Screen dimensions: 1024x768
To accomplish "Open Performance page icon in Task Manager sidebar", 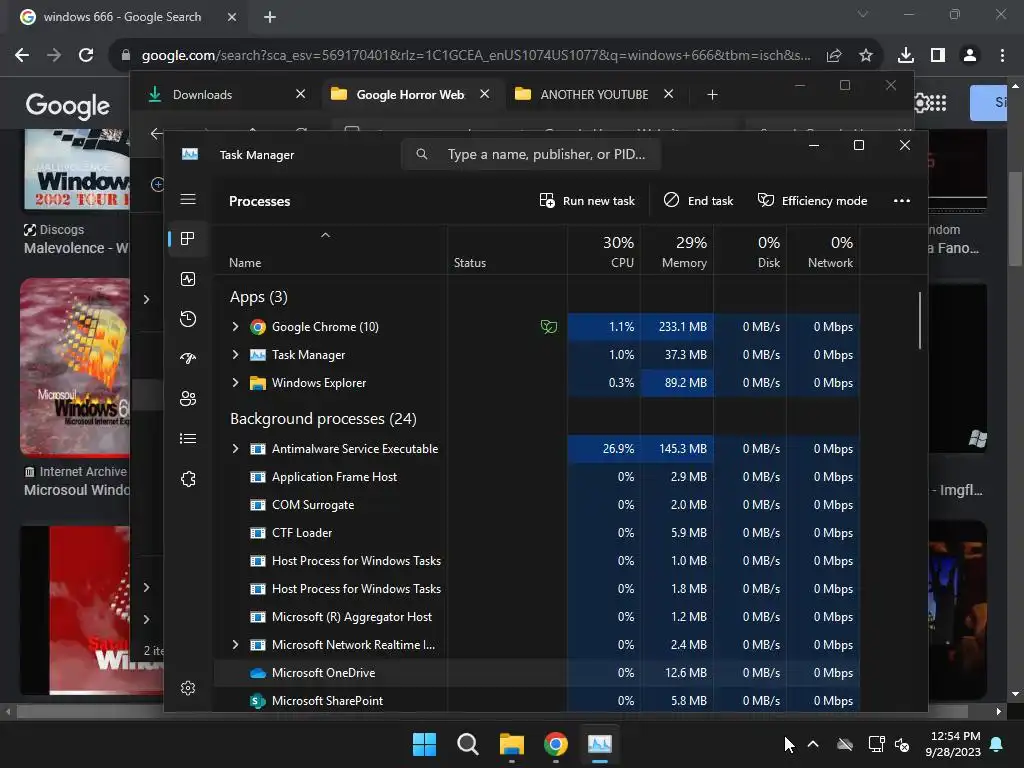I will coord(188,280).
